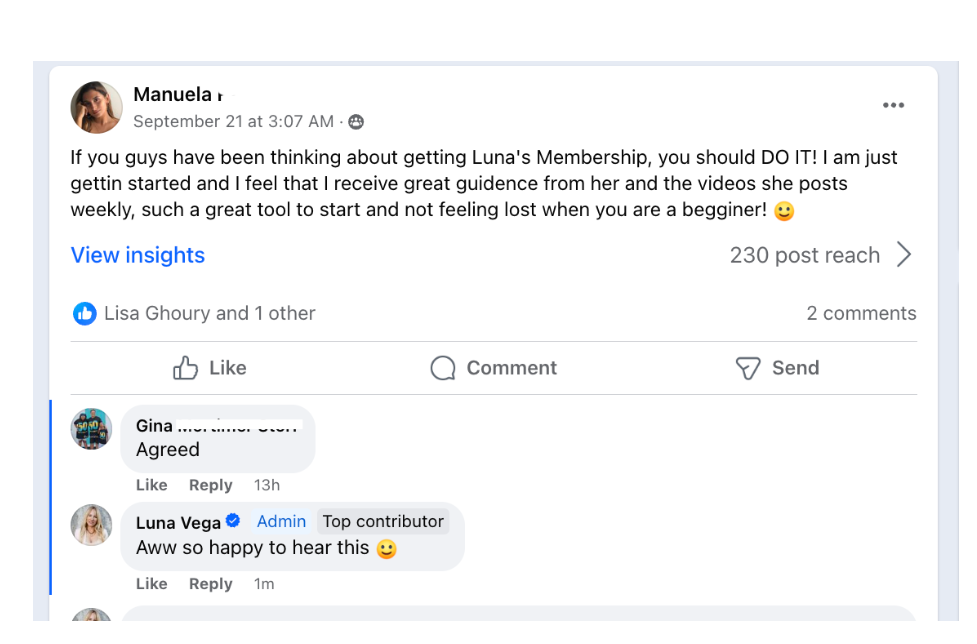Open the three-dot post options menu
This screenshot has height=644, width=977.
coord(893,106)
